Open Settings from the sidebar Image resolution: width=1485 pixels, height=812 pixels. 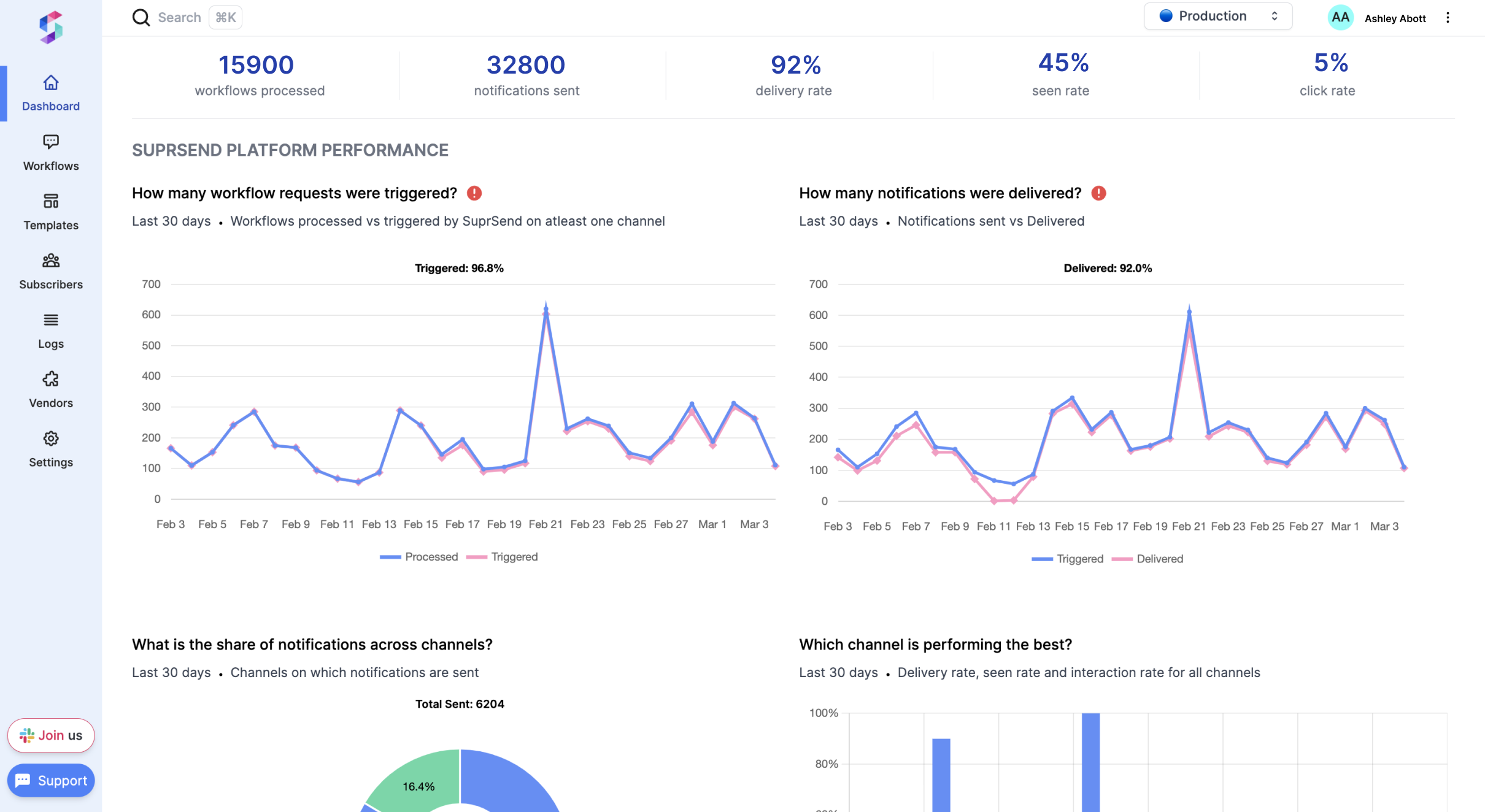50,448
